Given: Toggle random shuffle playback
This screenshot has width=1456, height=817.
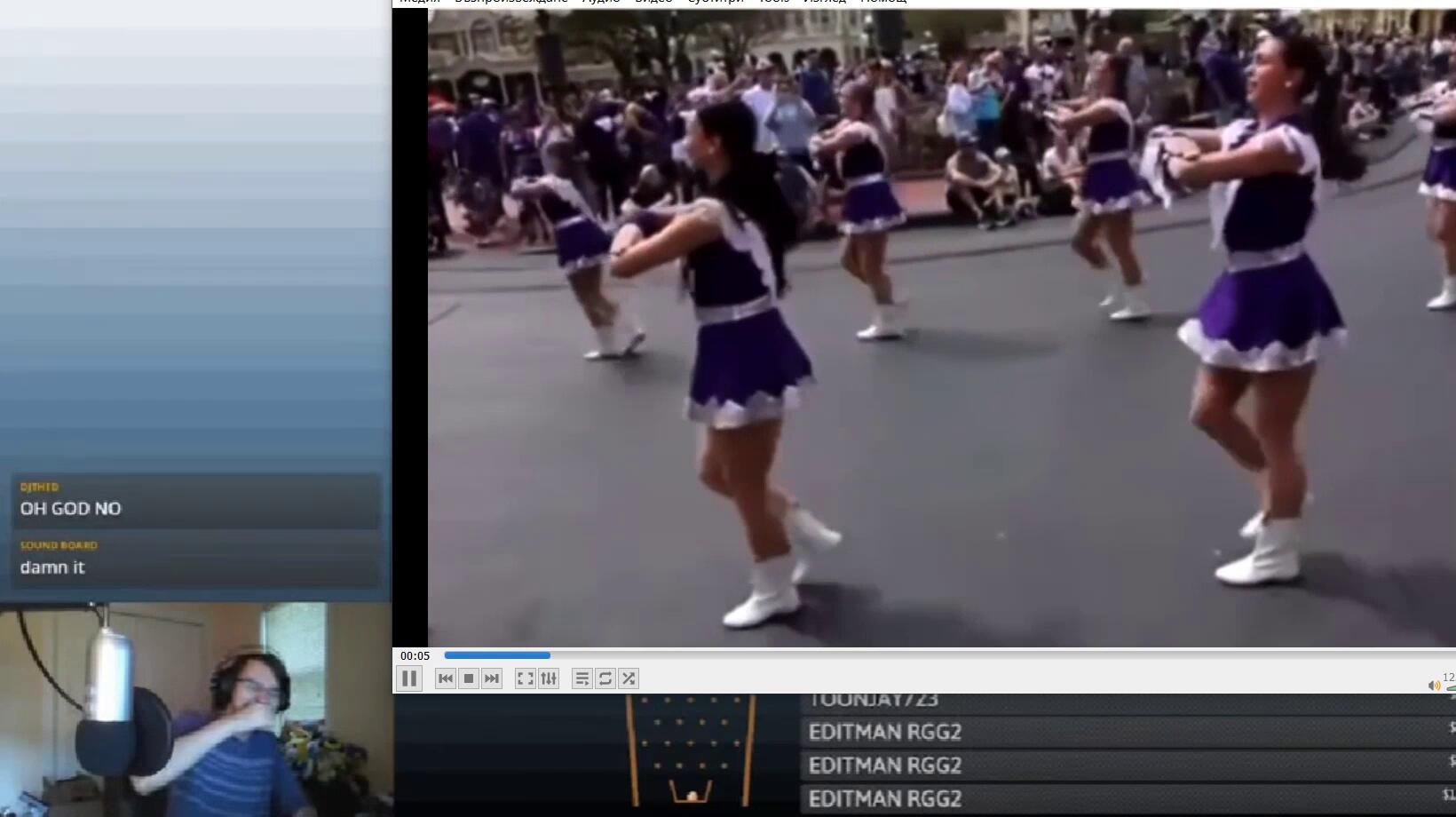Looking at the screenshot, I should click(x=629, y=678).
